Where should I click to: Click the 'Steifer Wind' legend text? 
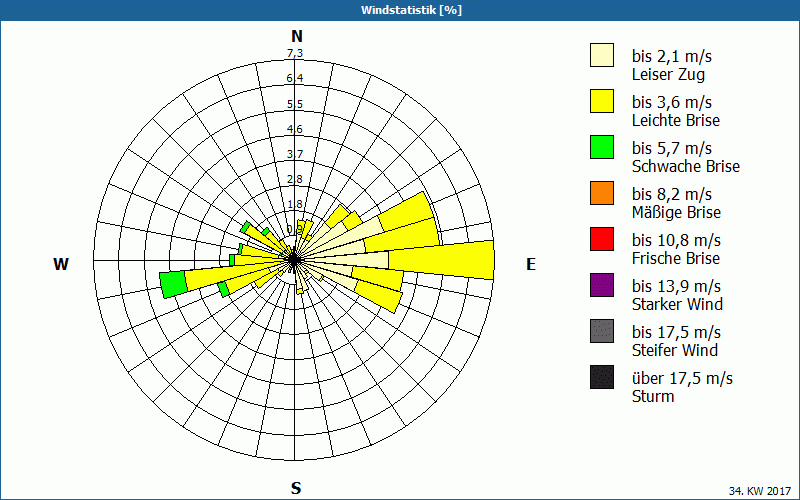674,350
